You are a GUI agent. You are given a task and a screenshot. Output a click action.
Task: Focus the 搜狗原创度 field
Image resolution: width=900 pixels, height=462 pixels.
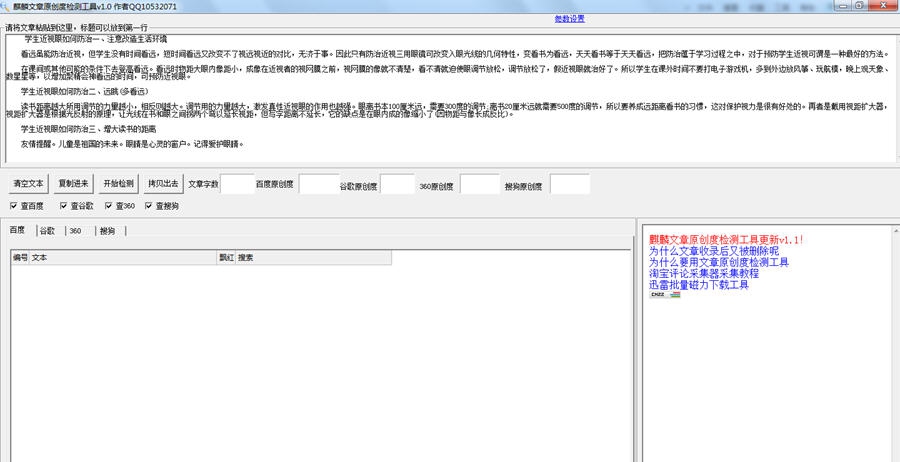pos(569,184)
